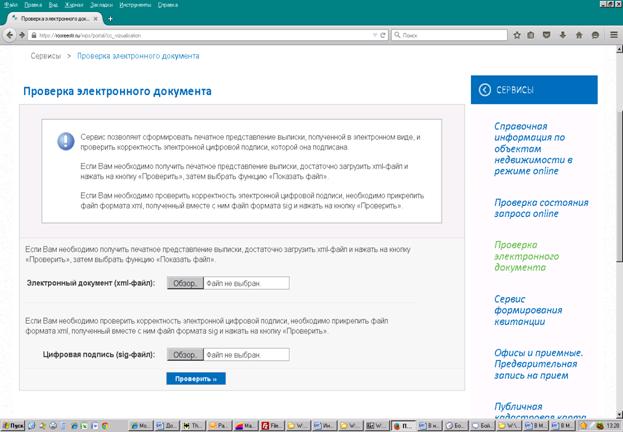Click the browser back arrow button
The width and height of the screenshot is (623, 432).
[x=10, y=34]
